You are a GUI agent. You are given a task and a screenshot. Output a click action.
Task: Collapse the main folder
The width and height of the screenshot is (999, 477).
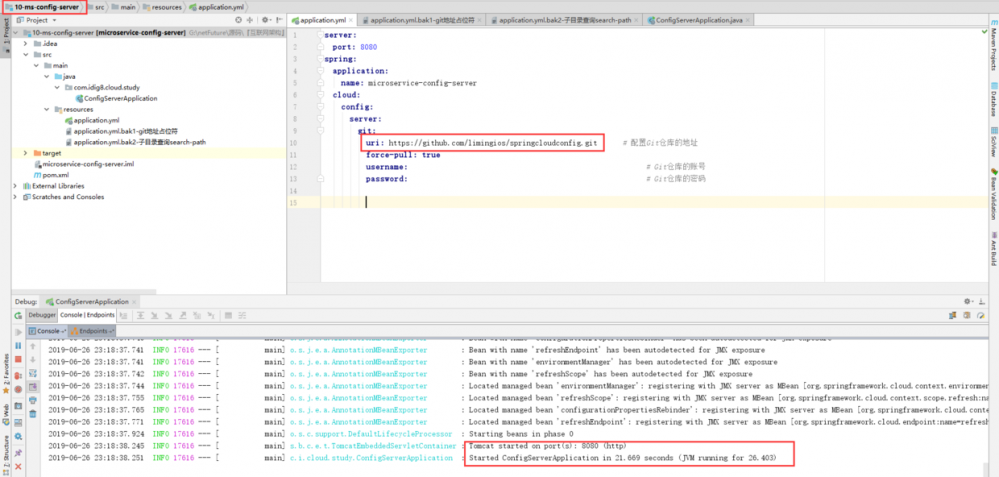(x=36, y=65)
